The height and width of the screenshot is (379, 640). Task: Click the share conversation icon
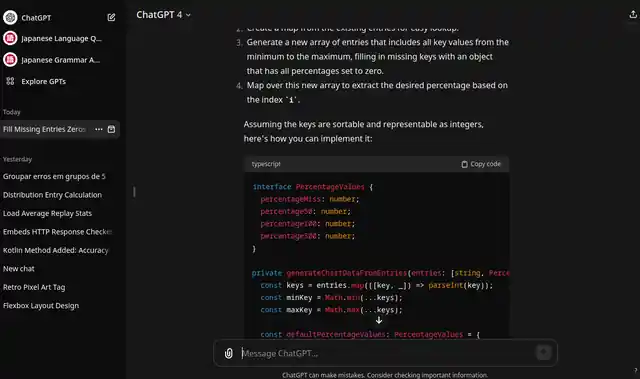point(633,15)
